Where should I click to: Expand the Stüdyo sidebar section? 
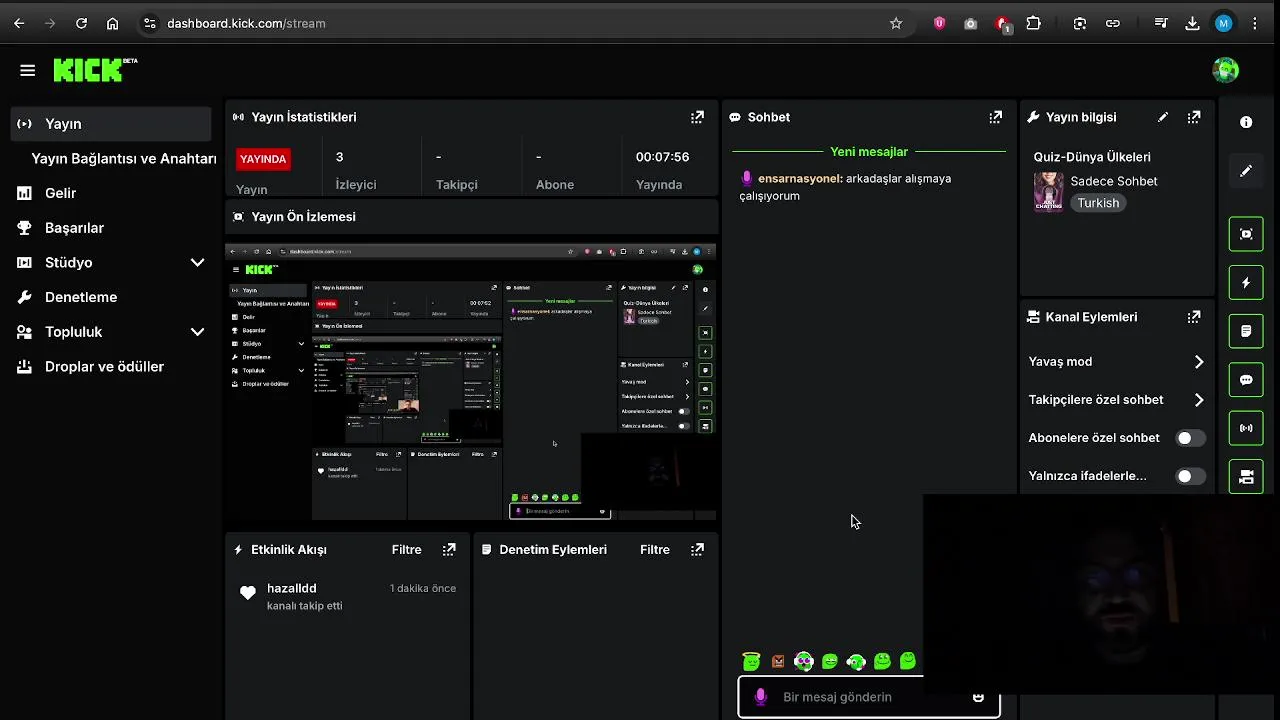tap(197, 262)
